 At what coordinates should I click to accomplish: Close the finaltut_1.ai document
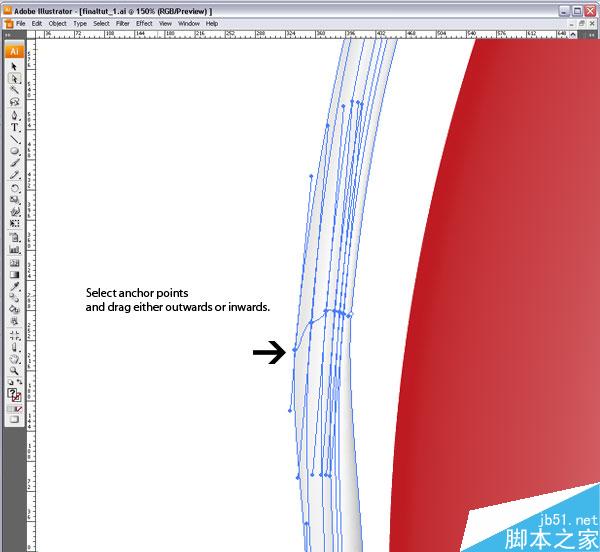point(592,24)
